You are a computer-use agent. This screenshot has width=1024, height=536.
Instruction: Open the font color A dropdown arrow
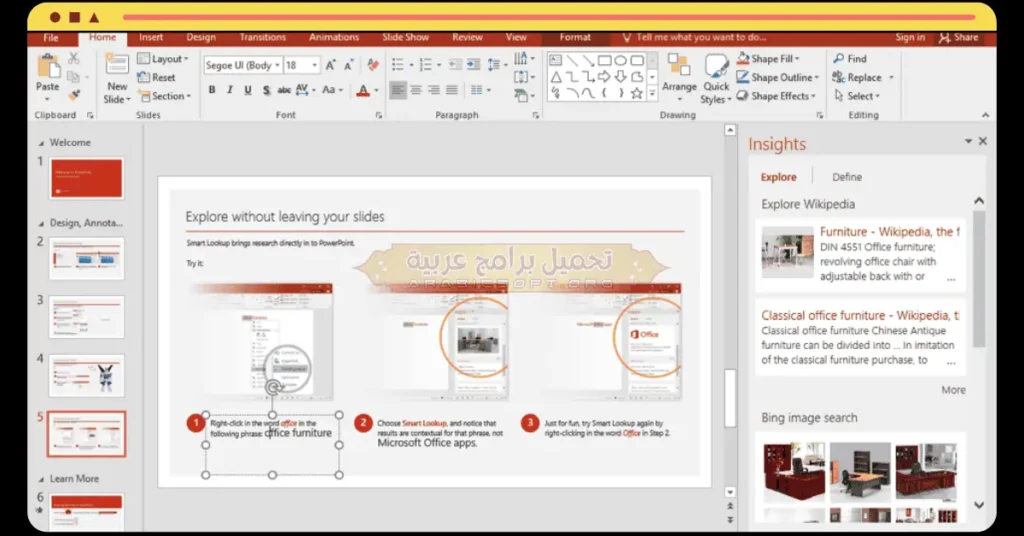[376, 90]
